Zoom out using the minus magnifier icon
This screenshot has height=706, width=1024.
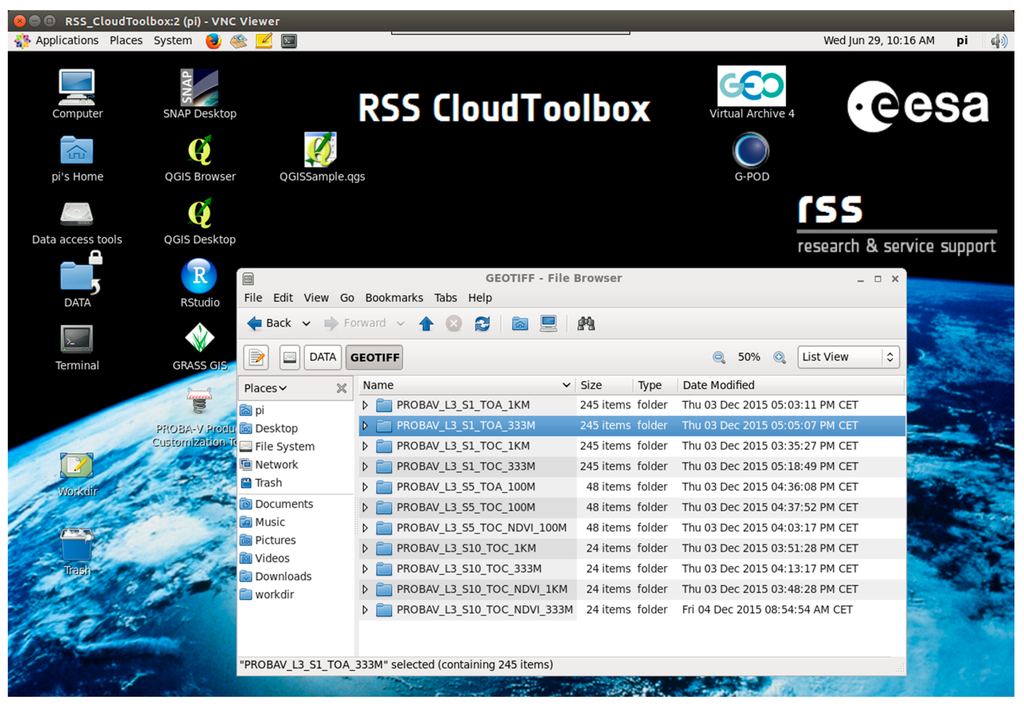pos(719,357)
